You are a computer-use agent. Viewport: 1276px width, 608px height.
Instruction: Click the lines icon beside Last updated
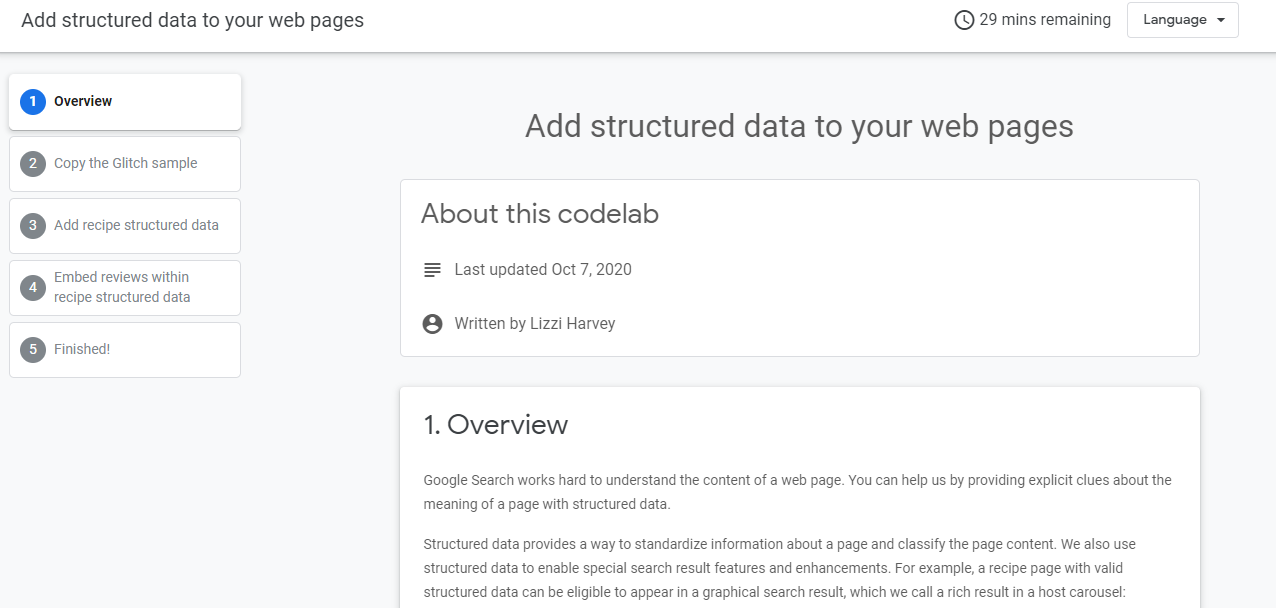[432, 270]
